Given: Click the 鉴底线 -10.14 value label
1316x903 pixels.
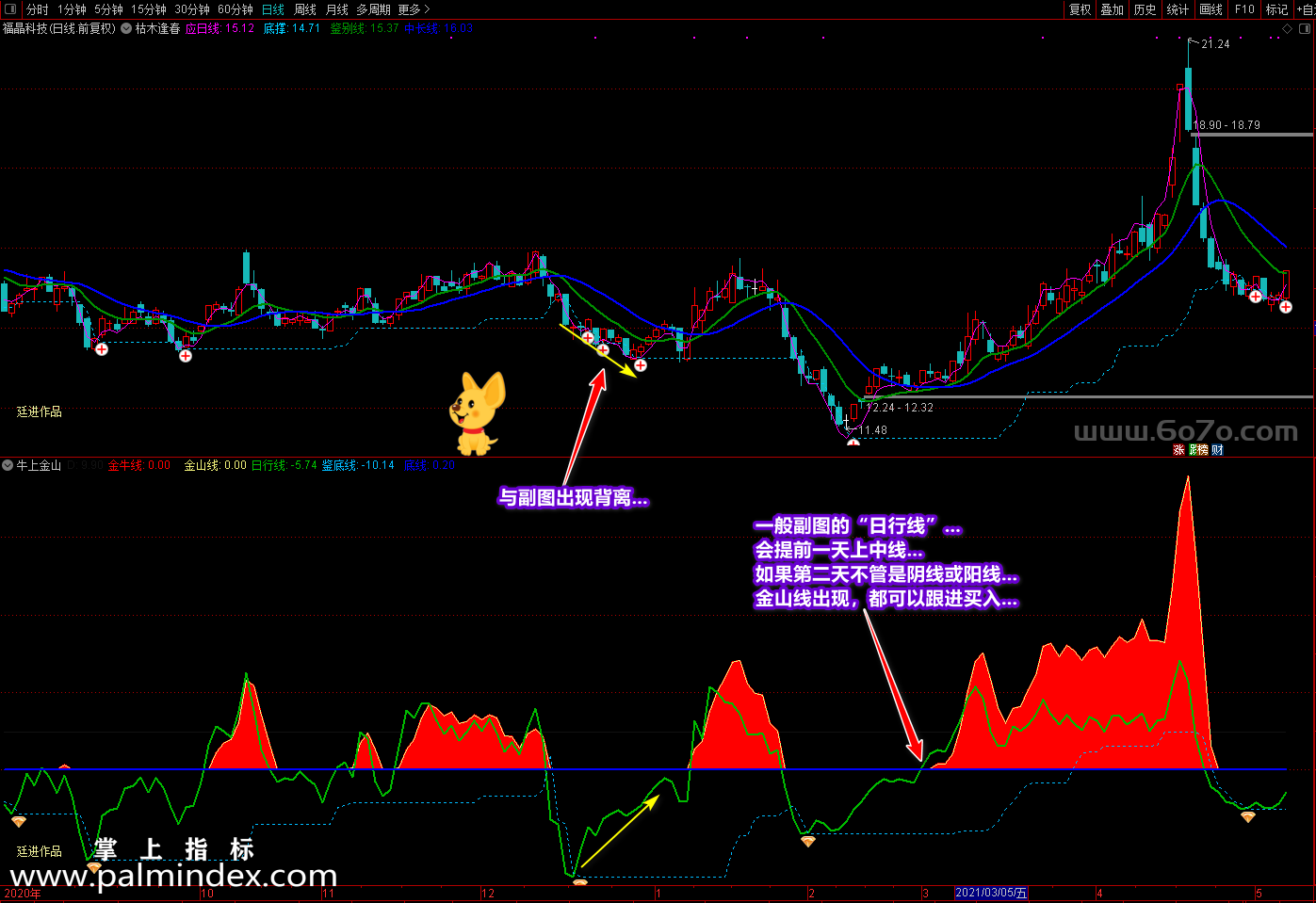Looking at the screenshot, I should click(358, 465).
